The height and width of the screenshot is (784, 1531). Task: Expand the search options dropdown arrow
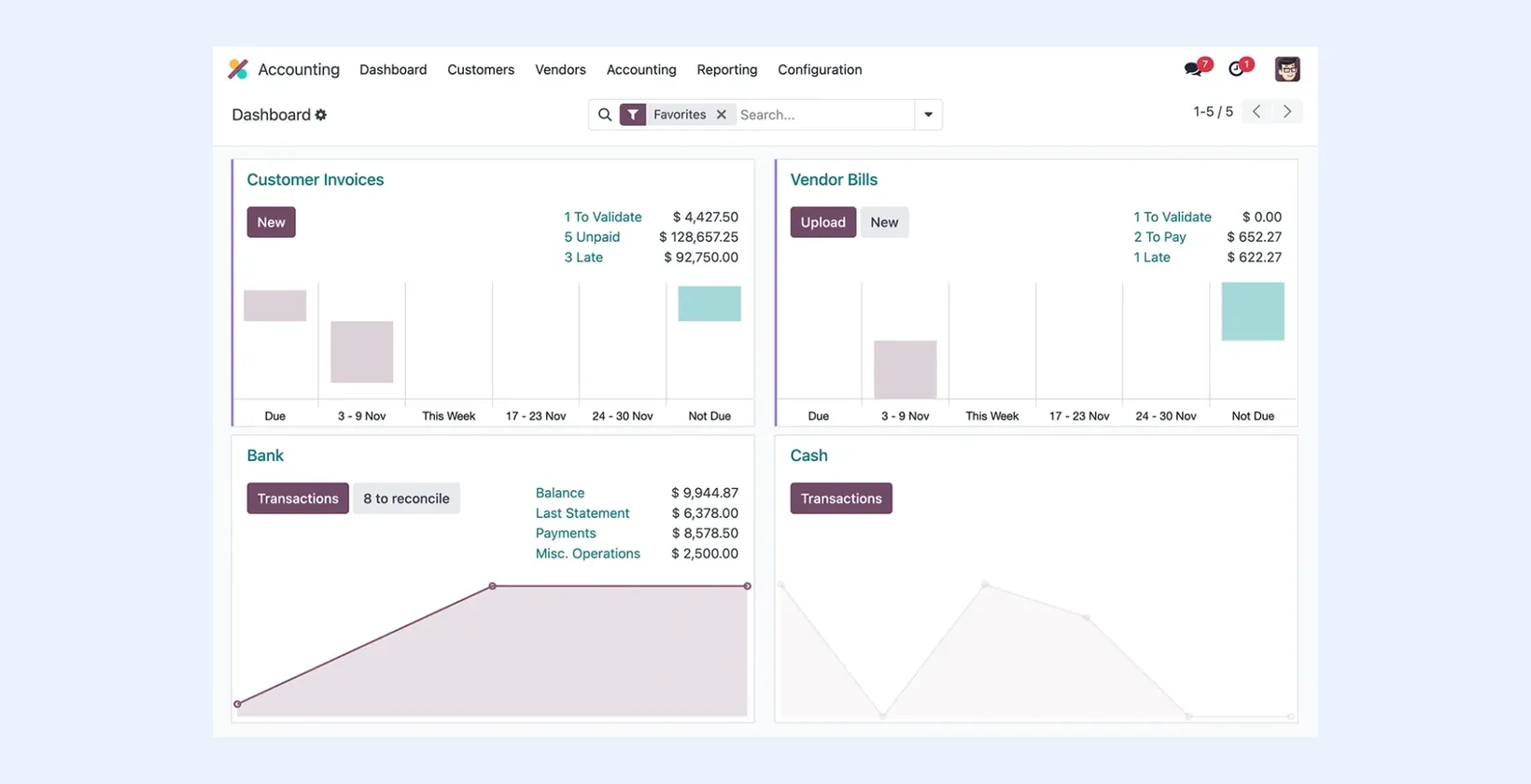point(928,115)
